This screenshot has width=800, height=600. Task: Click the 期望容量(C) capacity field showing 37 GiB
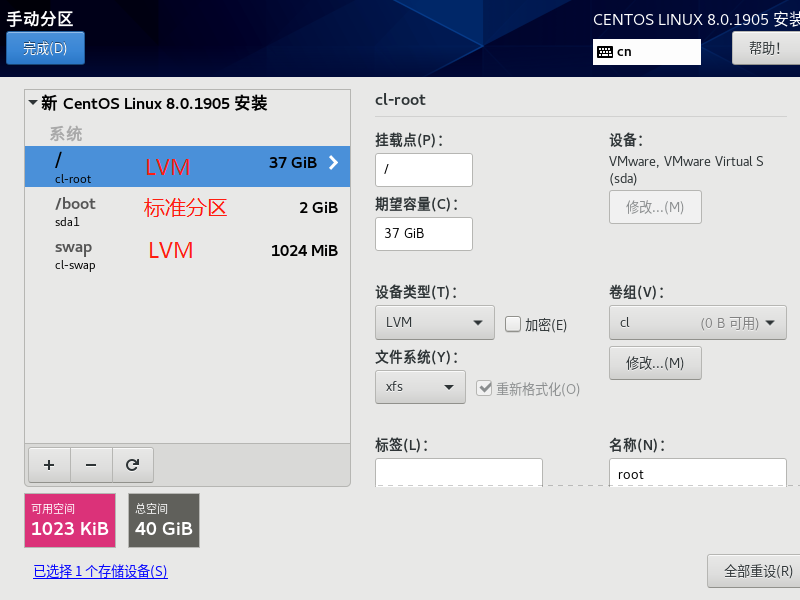click(424, 234)
